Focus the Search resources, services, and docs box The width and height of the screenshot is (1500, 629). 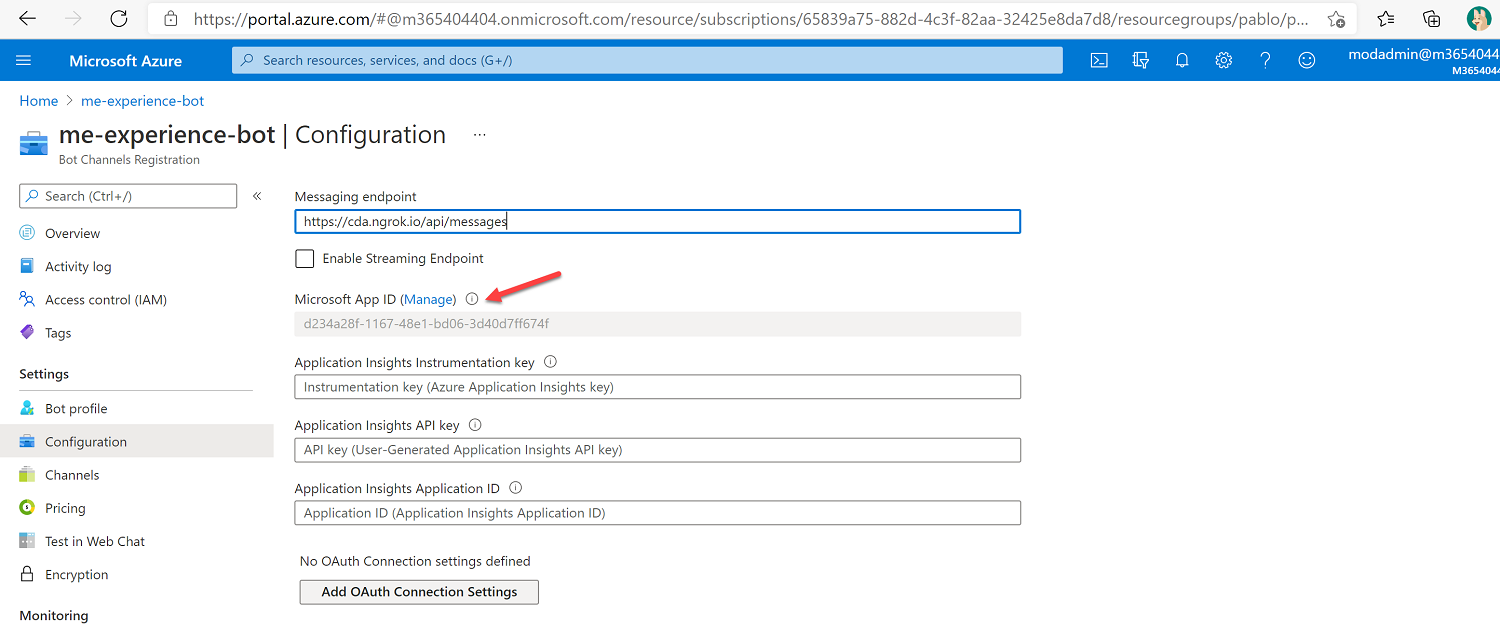pyautogui.click(x=647, y=60)
